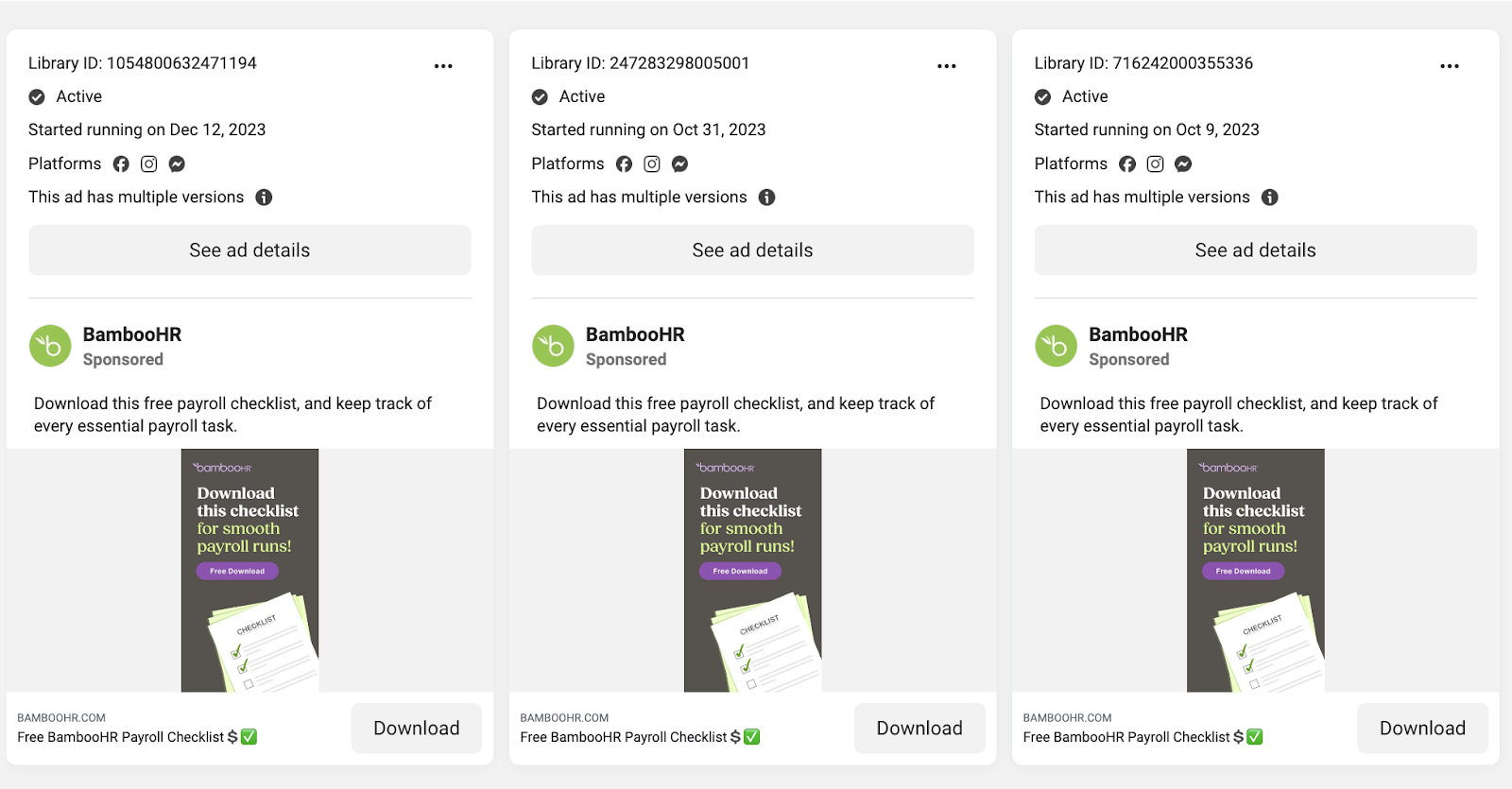Click BAMBOOHR.COM domain in Dec 12 ad
The height and width of the screenshot is (789, 1512).
(x=61, y=718)
